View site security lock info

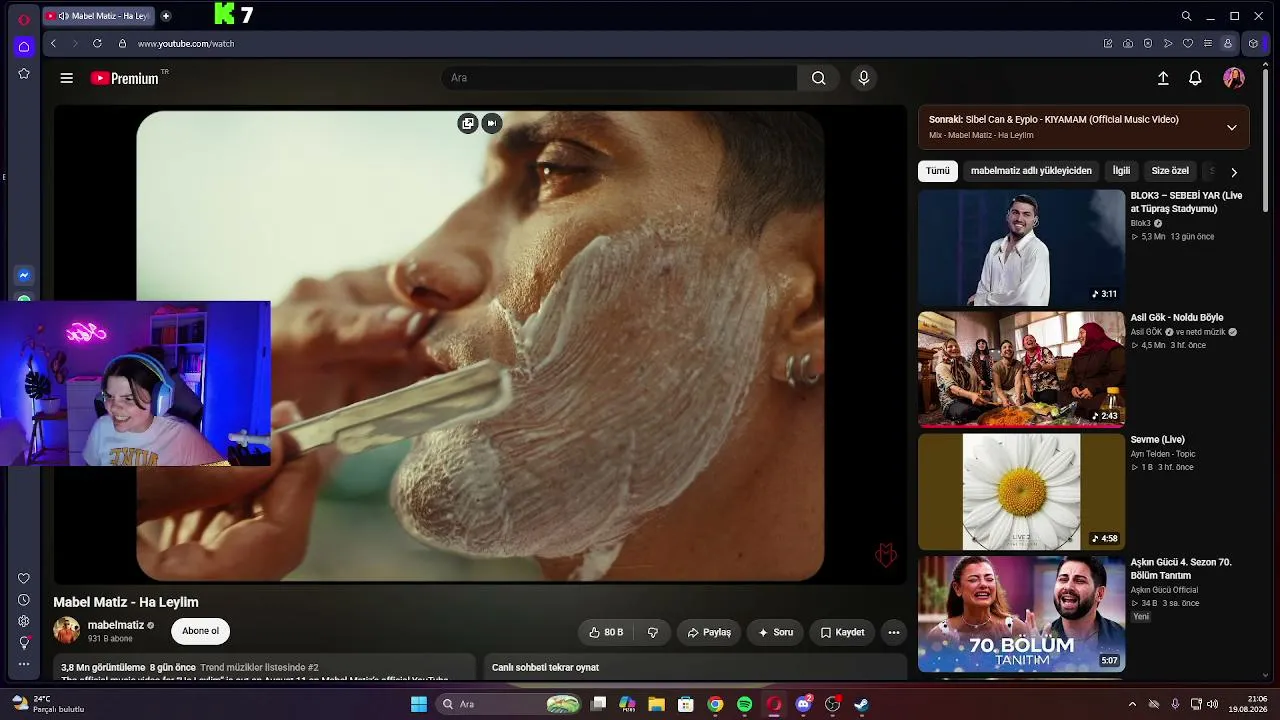[x=122, y=44]
